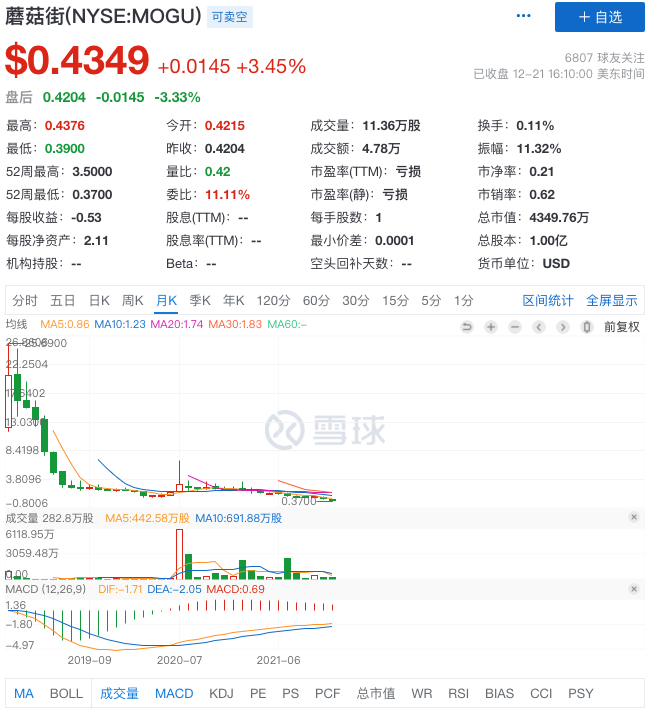Viewport: 648px width, 715px height.
Task: Select the 5分 interval tab
Action: 431,301
